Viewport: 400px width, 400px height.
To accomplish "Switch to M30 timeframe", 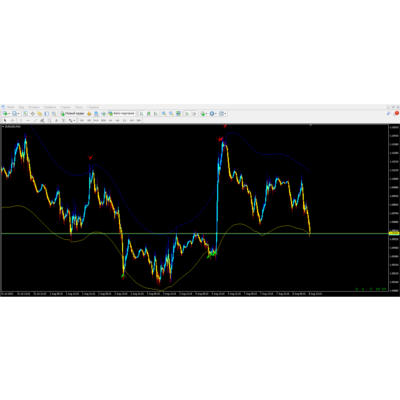I will click(103, 120).
